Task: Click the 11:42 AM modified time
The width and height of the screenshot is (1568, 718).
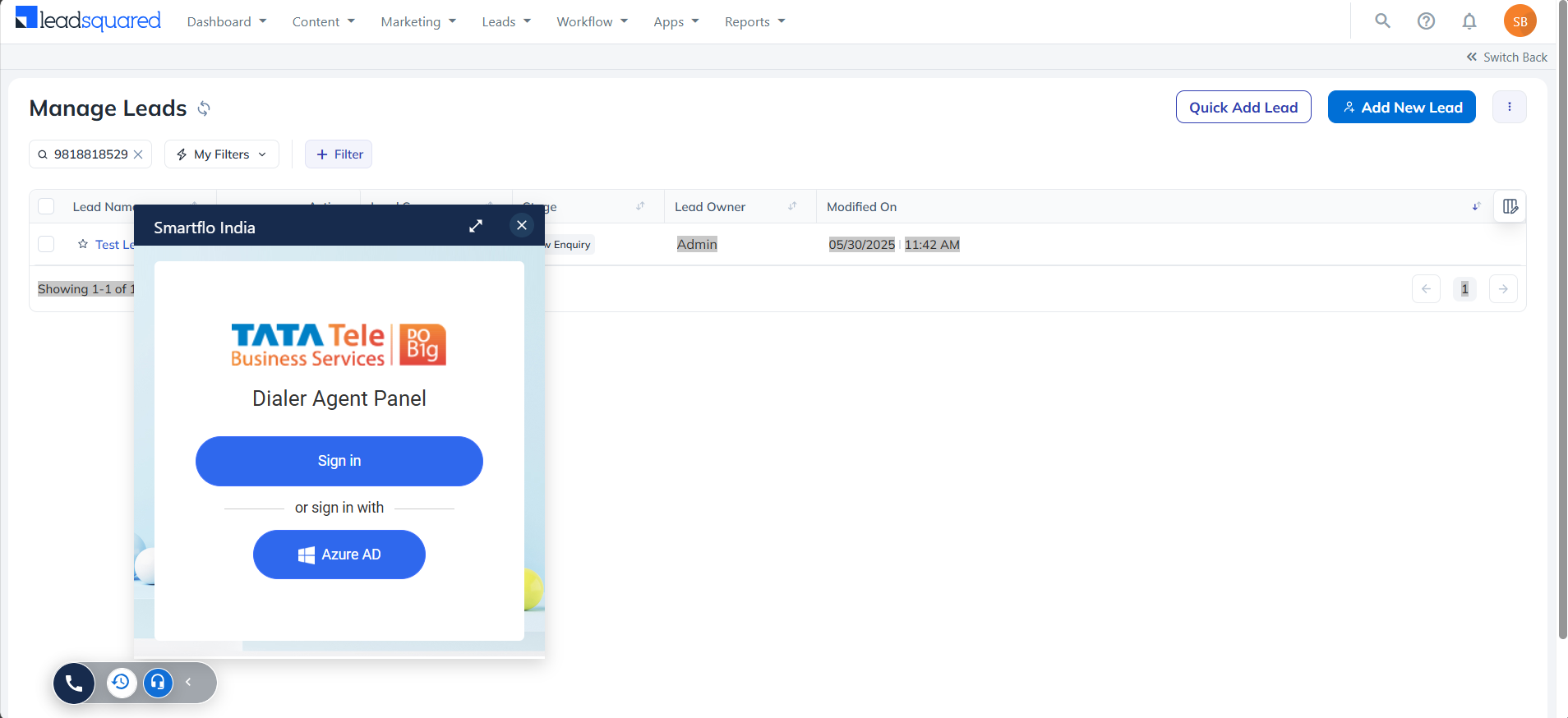Action: [x=932, y=244]
